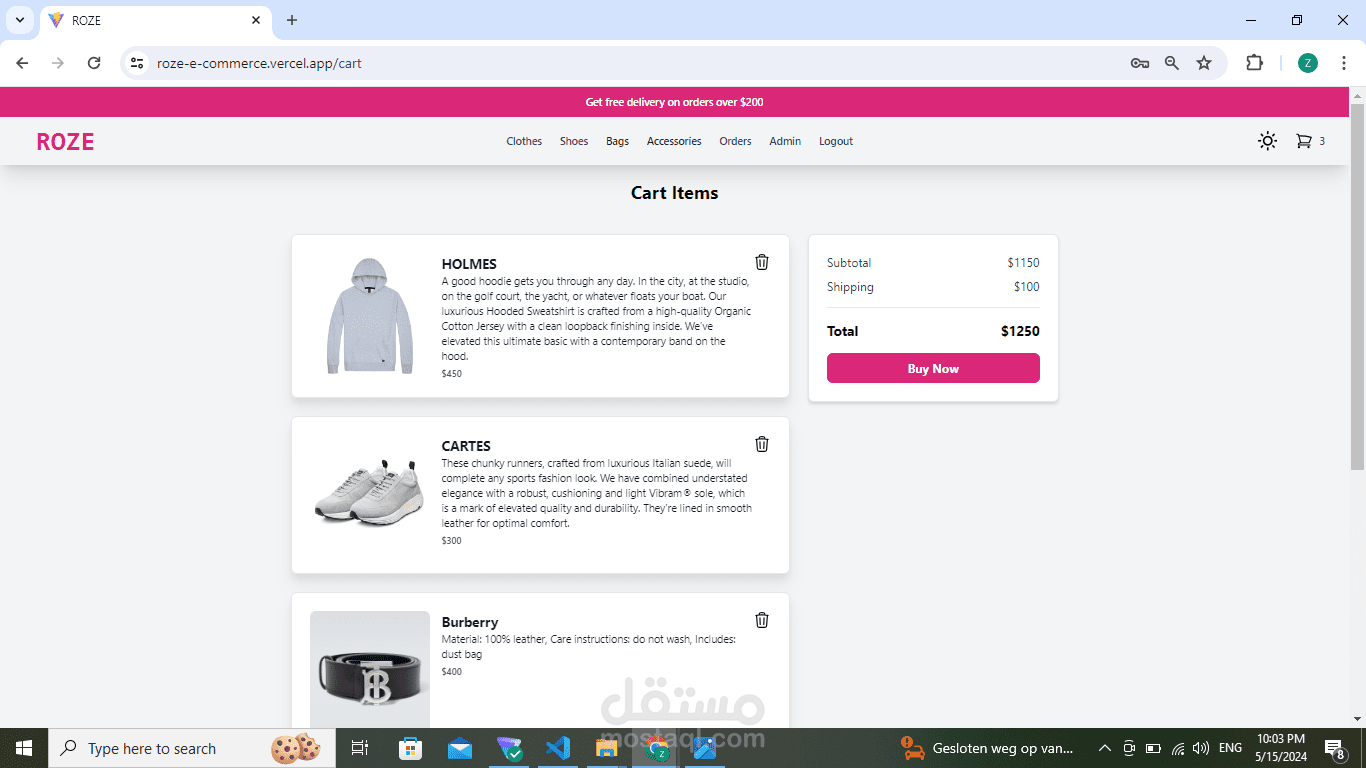The image size is (1366, 768).
Task: Reload the current page
Action: click(94, 63)
